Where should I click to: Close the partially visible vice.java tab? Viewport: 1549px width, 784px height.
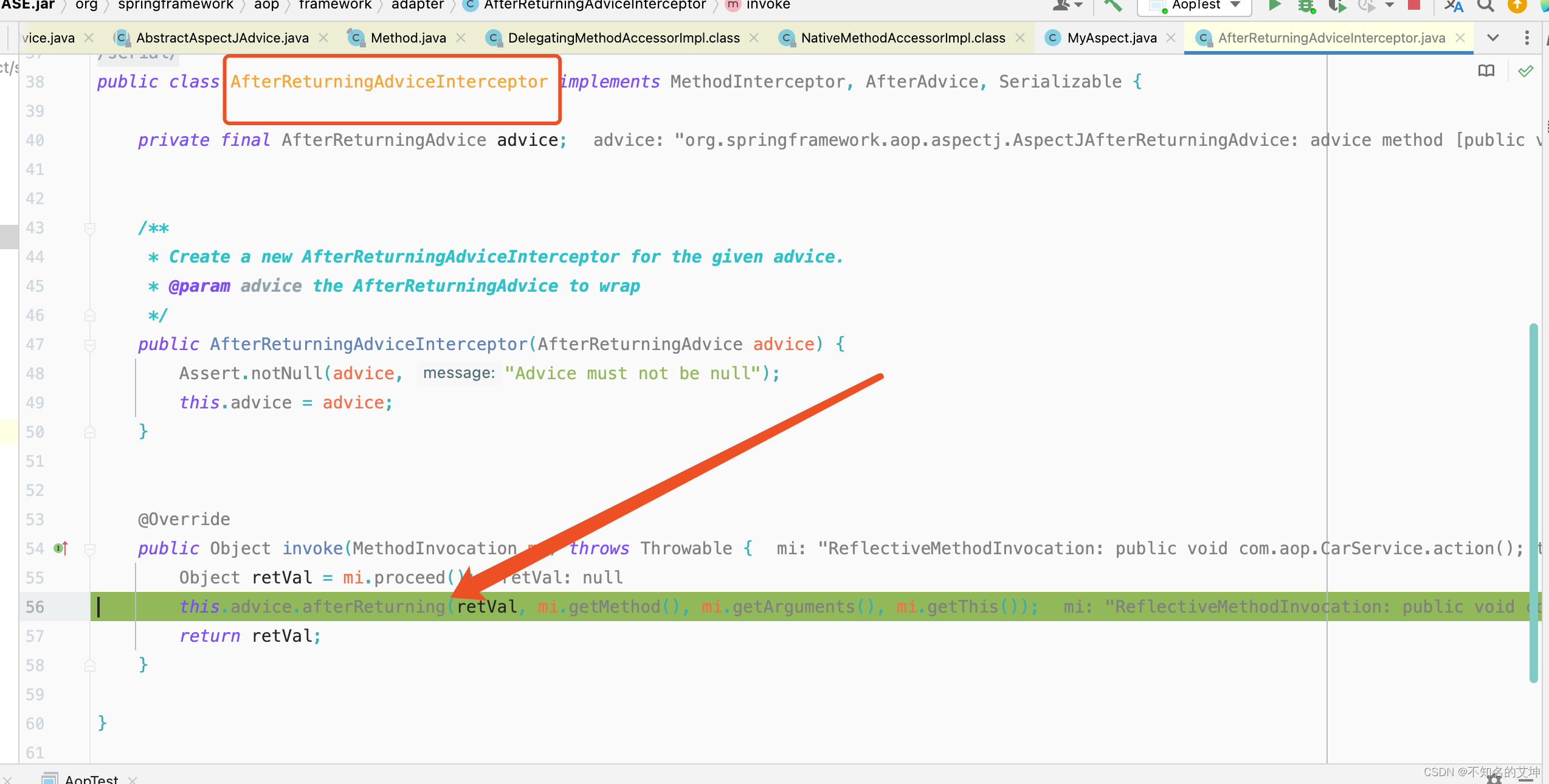pos(89,38)
